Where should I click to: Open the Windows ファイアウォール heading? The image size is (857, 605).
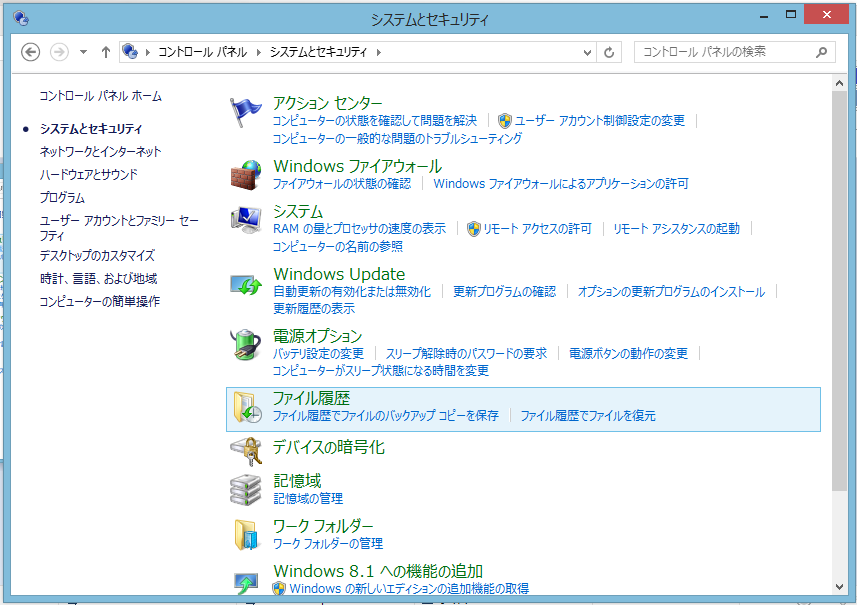tap(357, 166)
